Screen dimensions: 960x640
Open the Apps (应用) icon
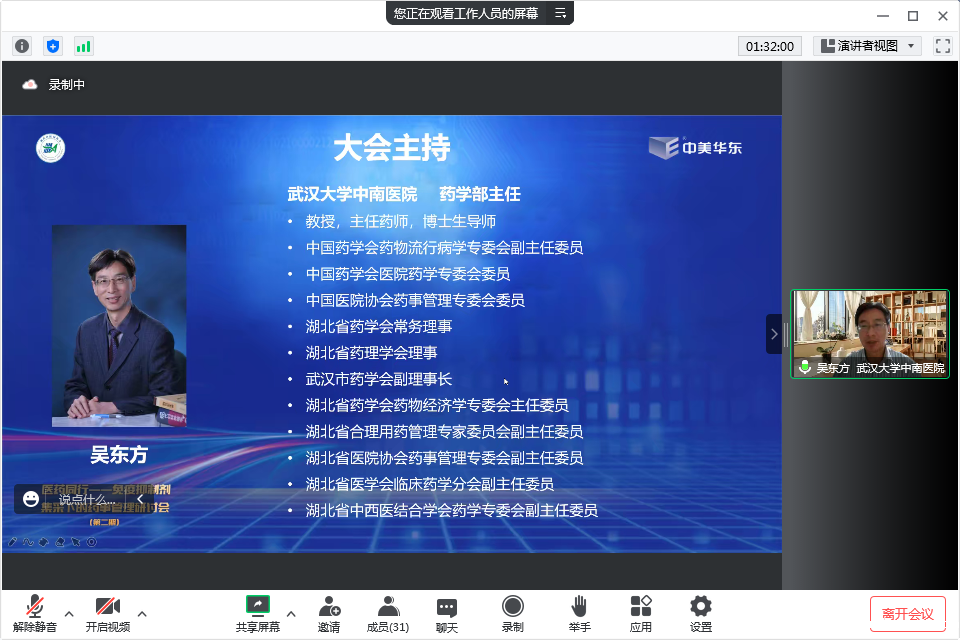tap(641, 612)
